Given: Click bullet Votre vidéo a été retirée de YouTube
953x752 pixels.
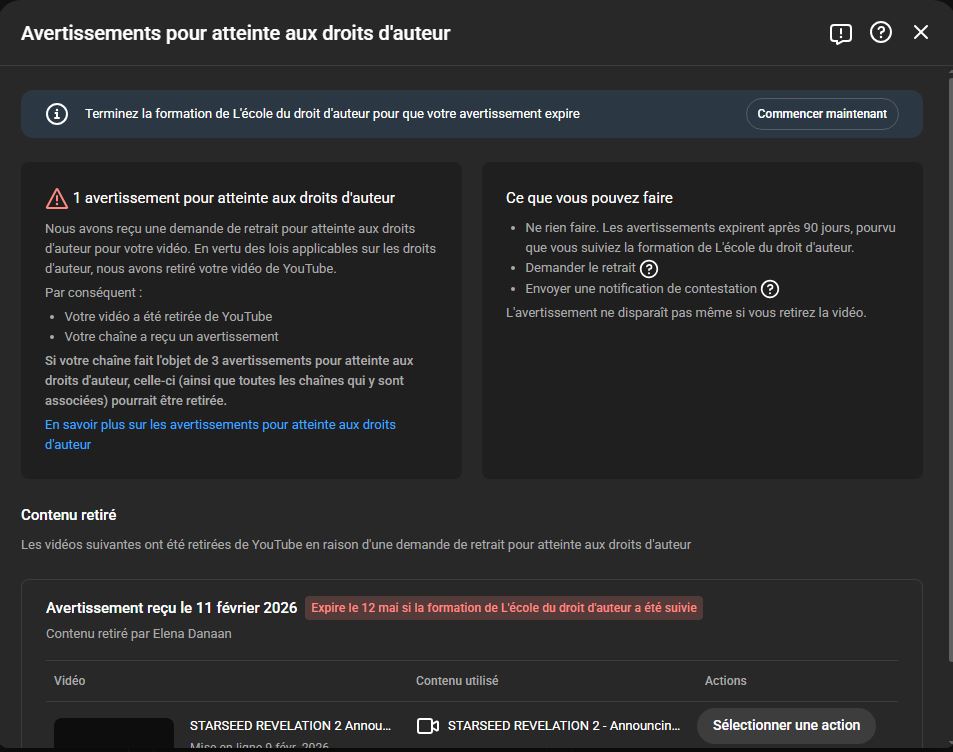Looking at the screenshot, I should (x=168, y=317).
